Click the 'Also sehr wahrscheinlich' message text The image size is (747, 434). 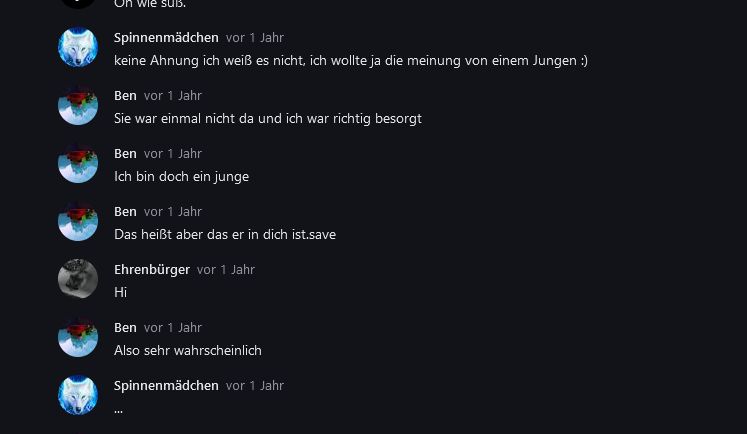188,351
